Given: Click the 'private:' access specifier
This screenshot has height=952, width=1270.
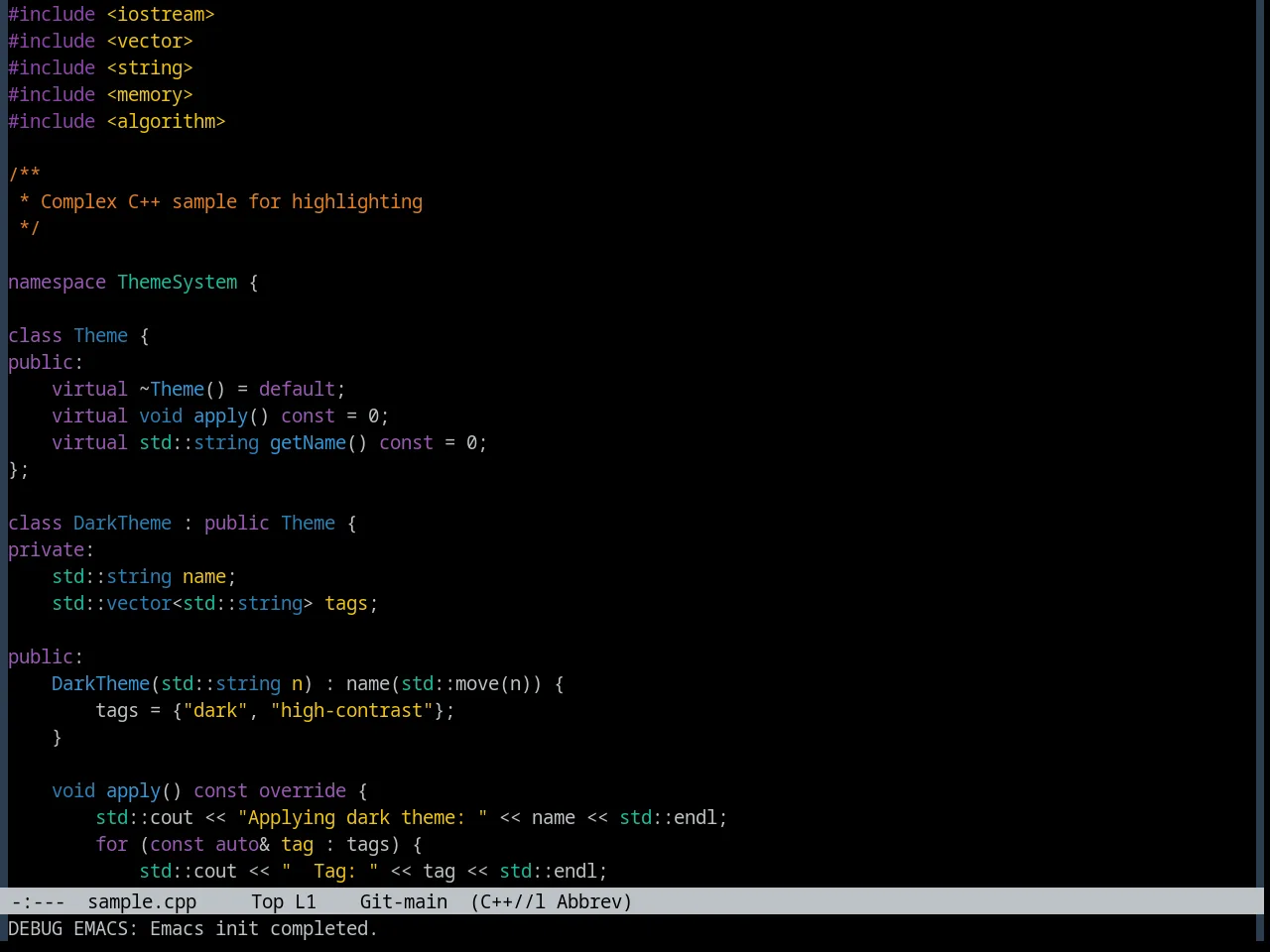Looking at the screenshot, I should tap(51, 549).
